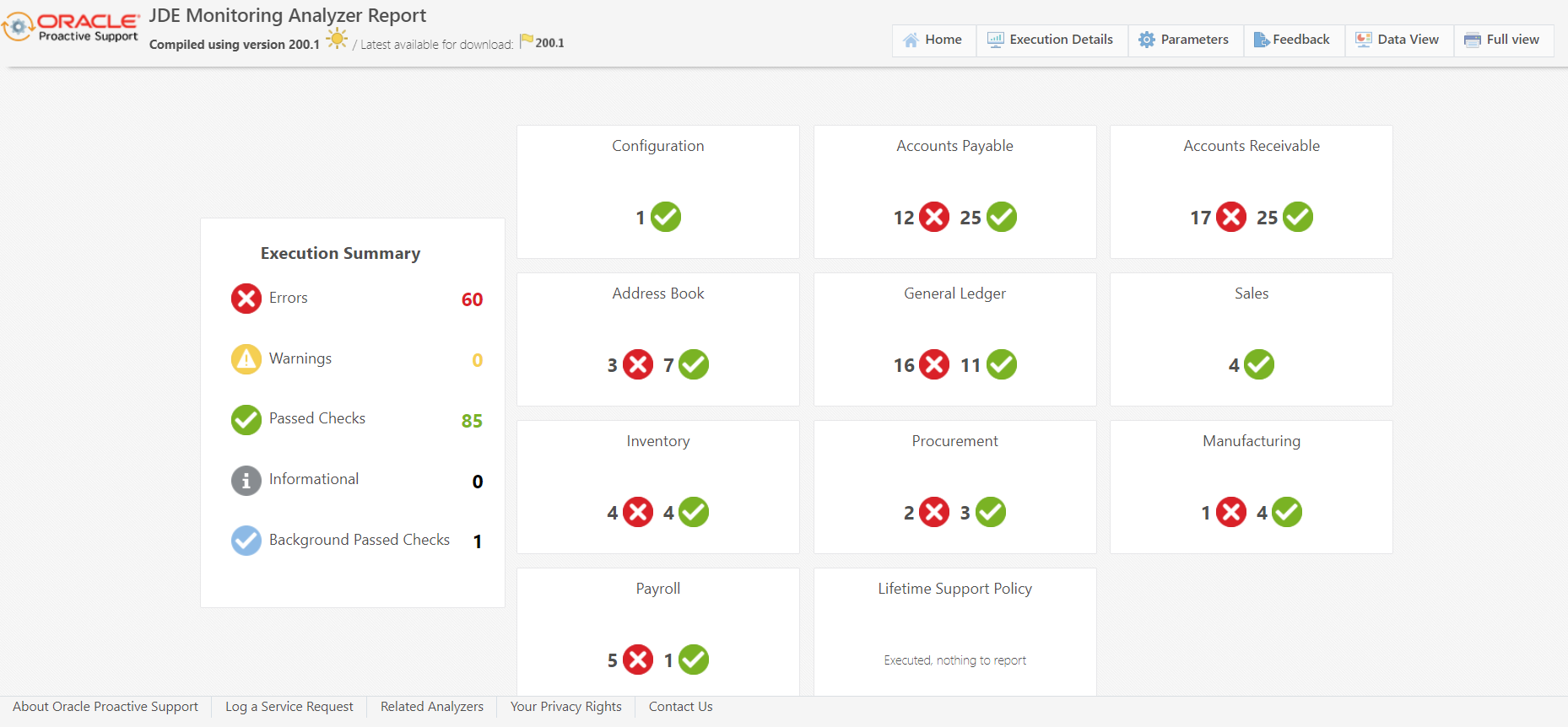The width and height of the screenshot is (1568, 727).
Task: Open the Feedback menu item
Action: pyautogui.click(x=1294, y=40)
